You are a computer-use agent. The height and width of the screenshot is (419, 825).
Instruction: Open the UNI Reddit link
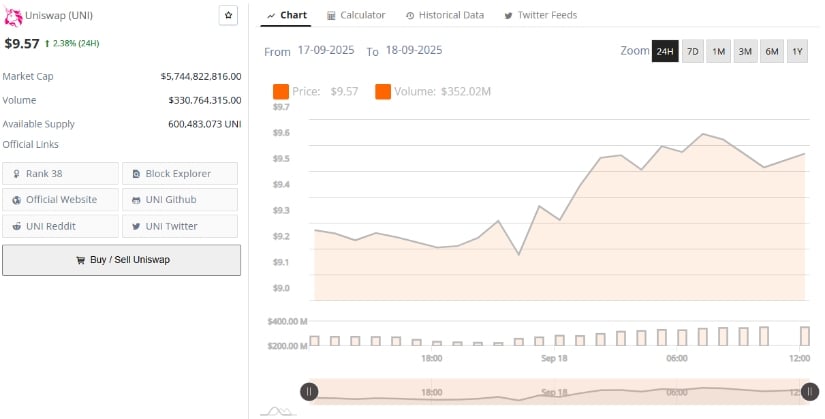61,226
